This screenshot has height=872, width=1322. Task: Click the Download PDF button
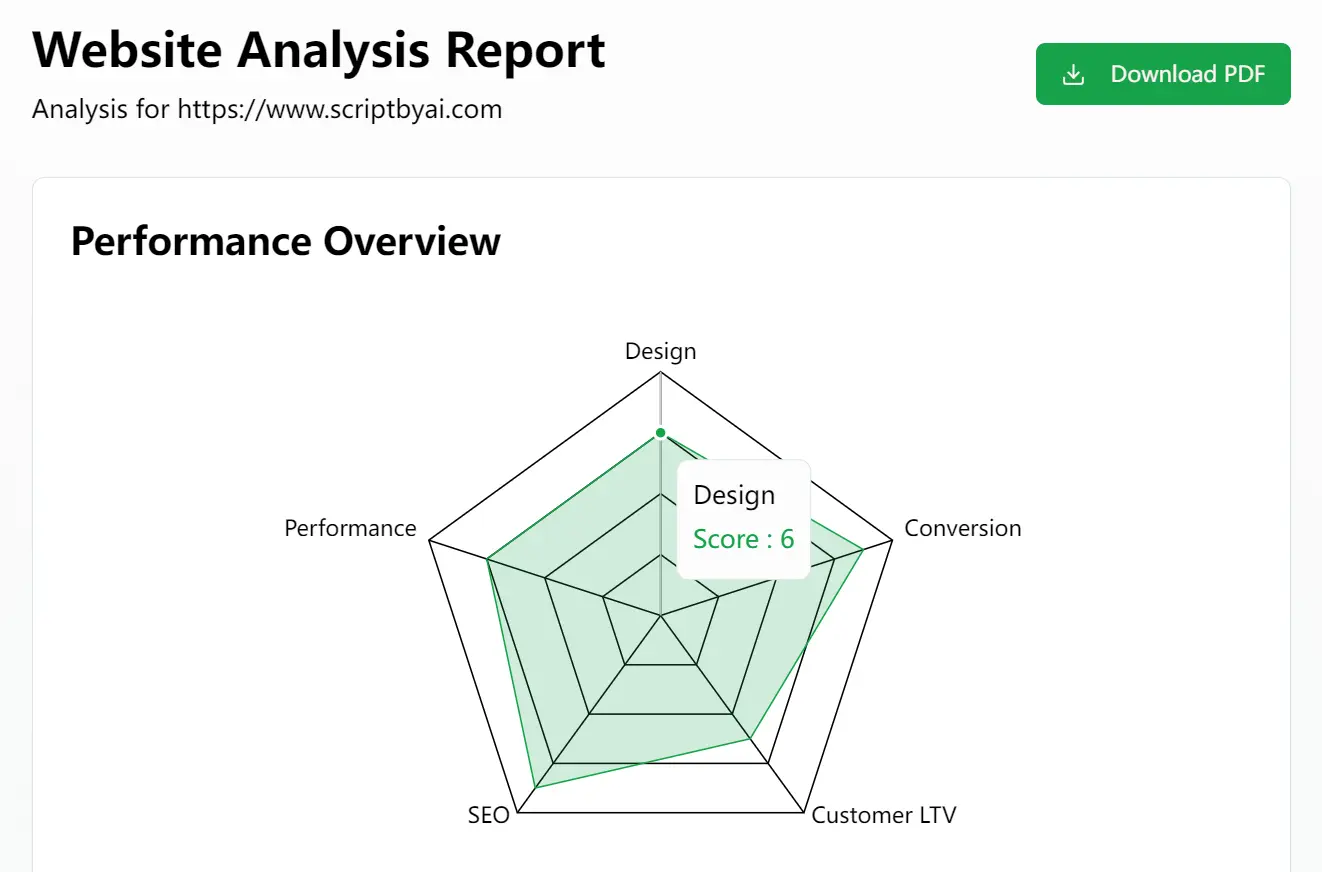[x=1163, y=74]
